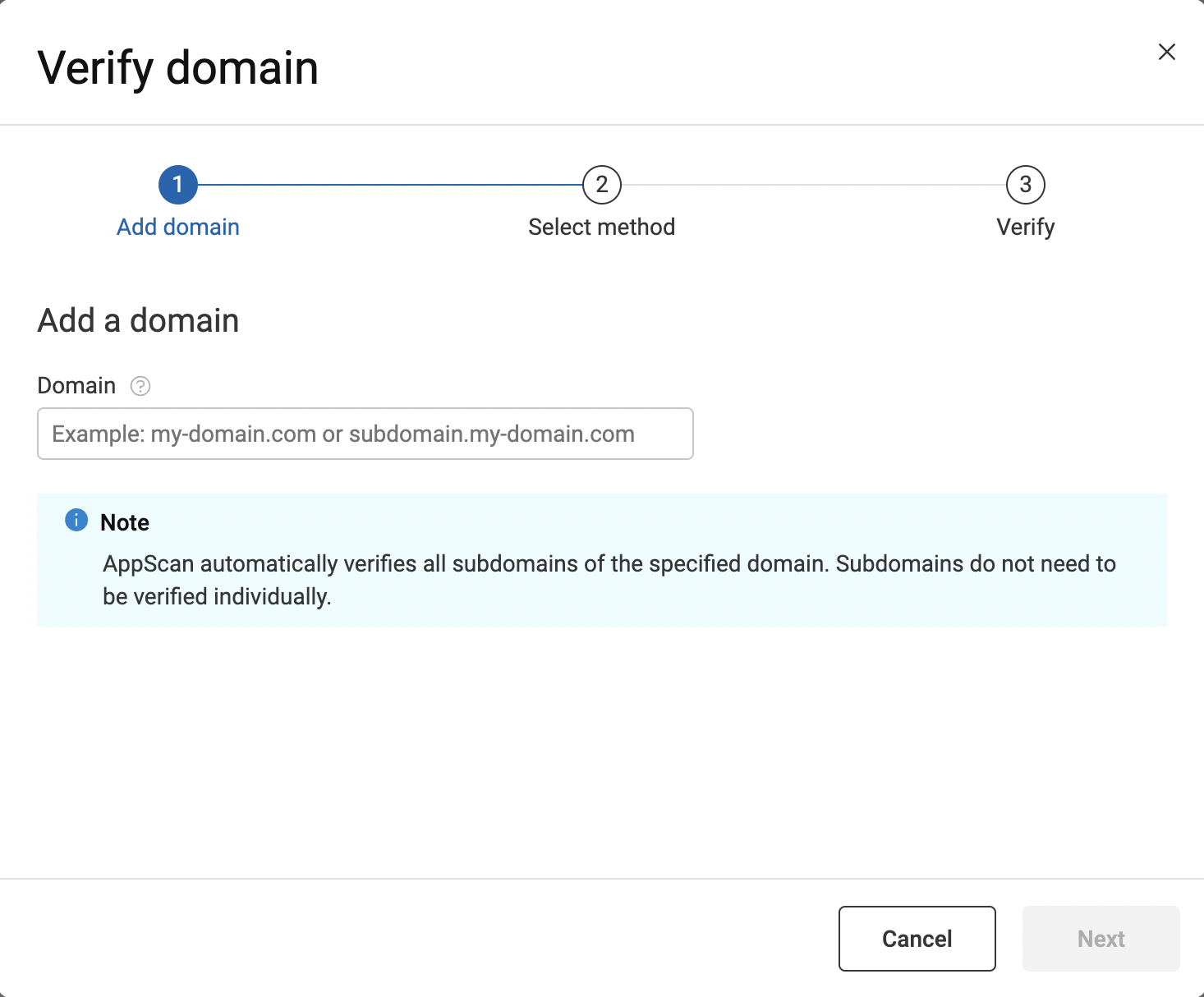The image size is (1204, 997).
Task: Click the blue info icon beside Note
Action: click(76, 520)
